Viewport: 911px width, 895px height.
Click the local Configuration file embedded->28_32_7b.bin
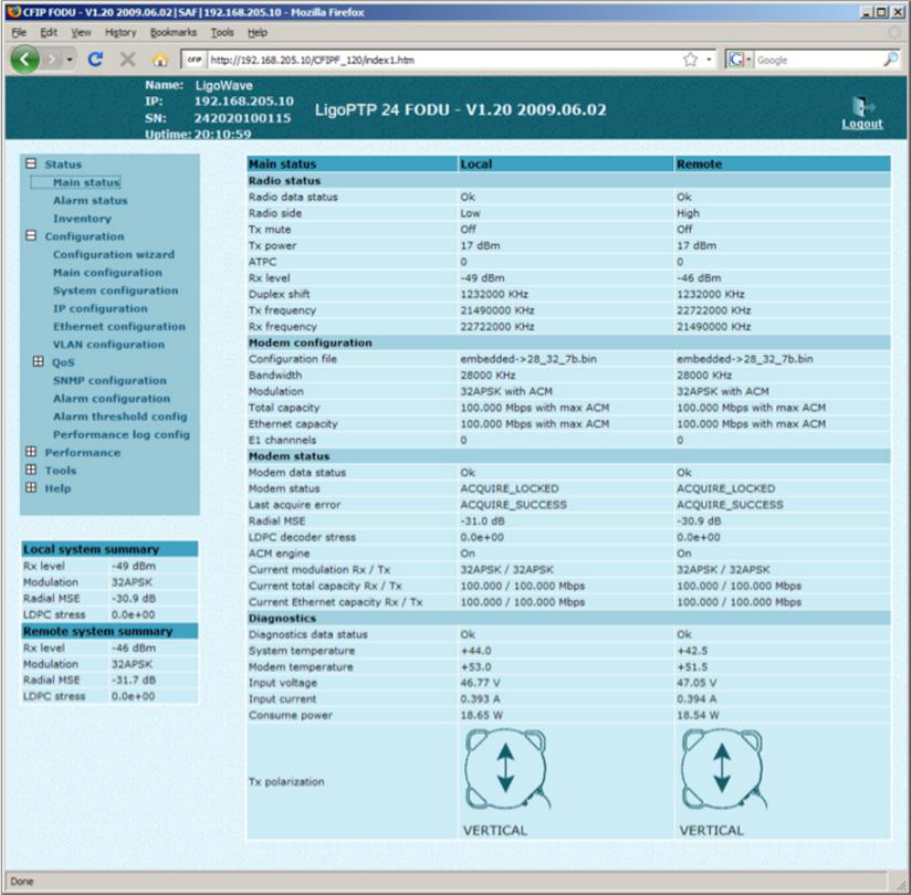coord(528,359)
